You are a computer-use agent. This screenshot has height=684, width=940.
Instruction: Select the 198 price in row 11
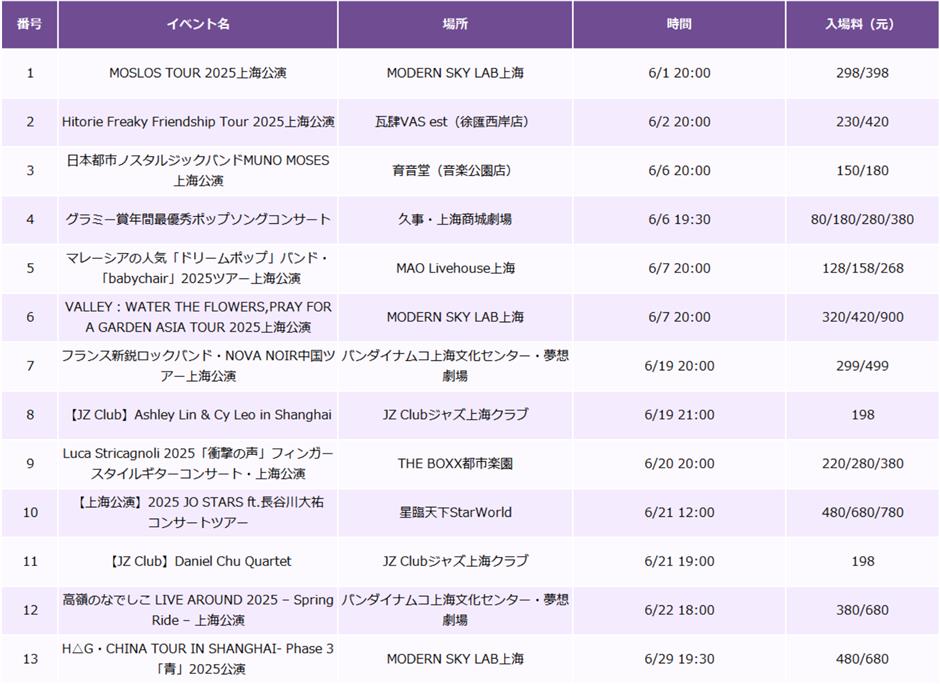coord(863,562)
